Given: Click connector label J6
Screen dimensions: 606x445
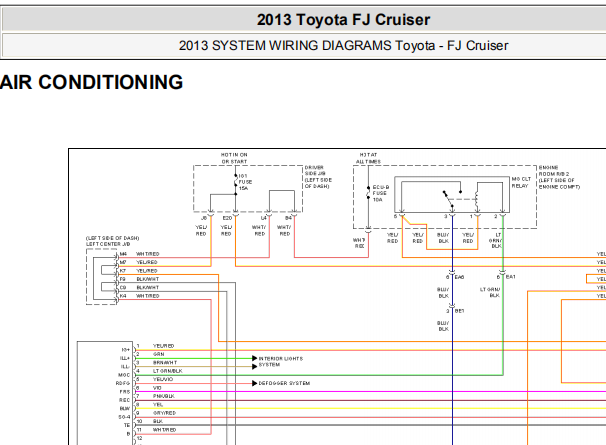Looking at the screenshot, I should (x=204, y=218).
